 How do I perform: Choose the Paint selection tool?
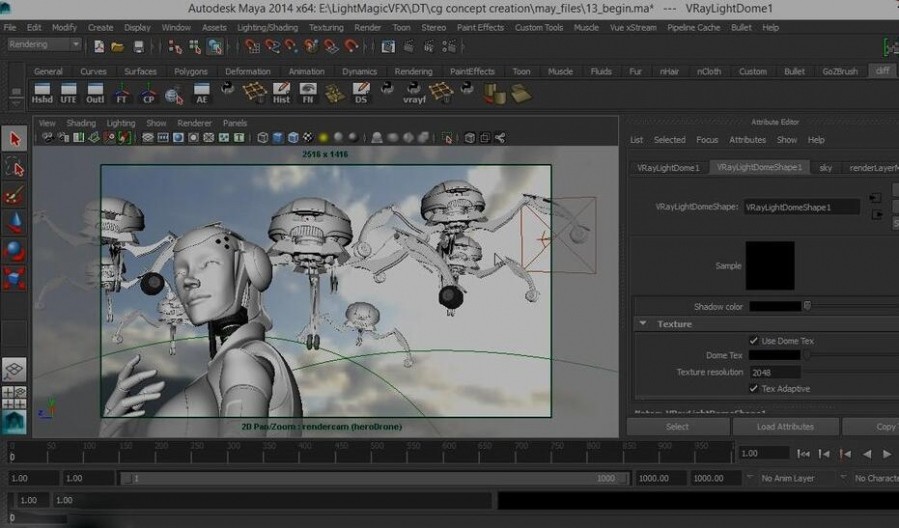14,195
